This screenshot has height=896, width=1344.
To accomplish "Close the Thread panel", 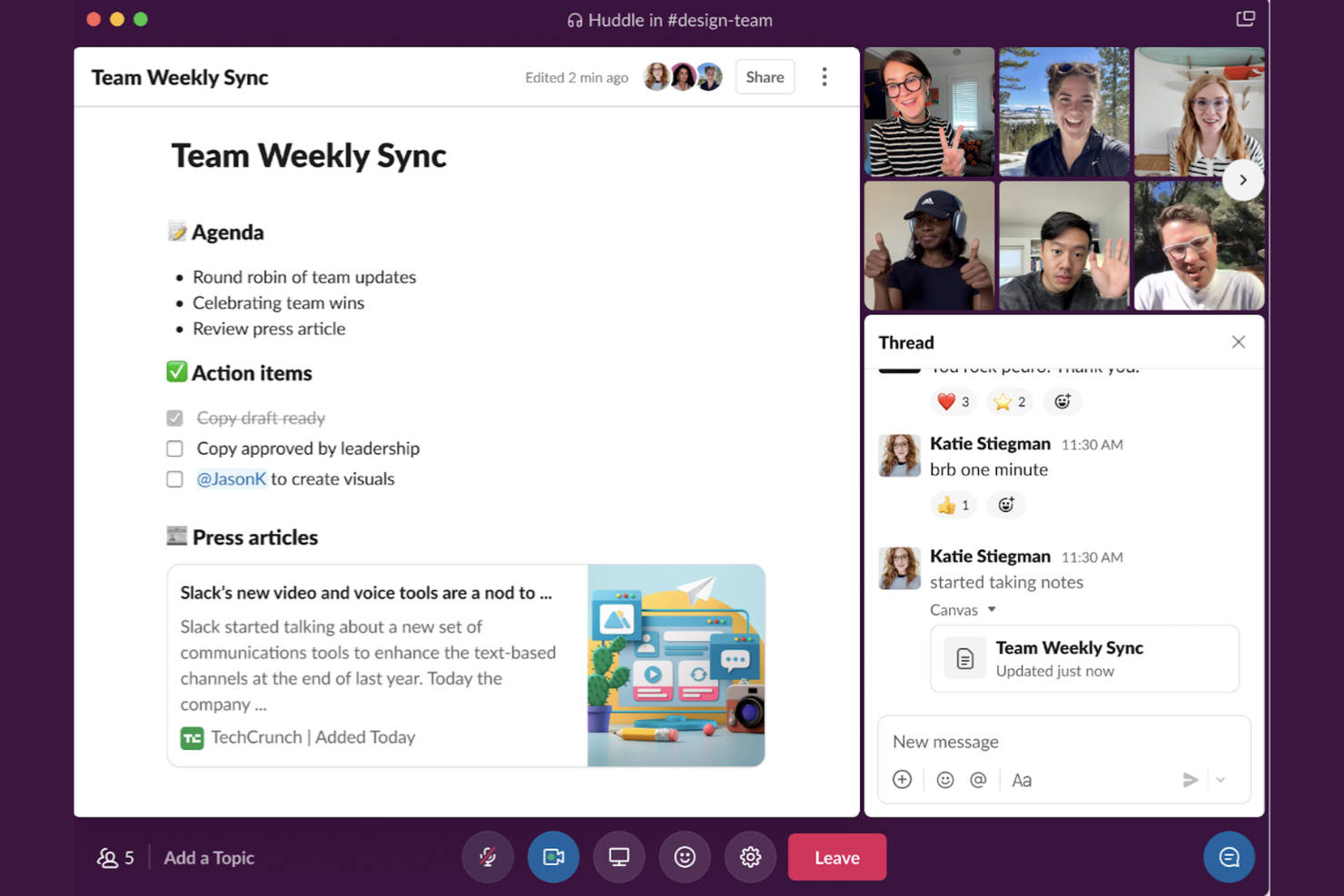I will [1239, 342].
